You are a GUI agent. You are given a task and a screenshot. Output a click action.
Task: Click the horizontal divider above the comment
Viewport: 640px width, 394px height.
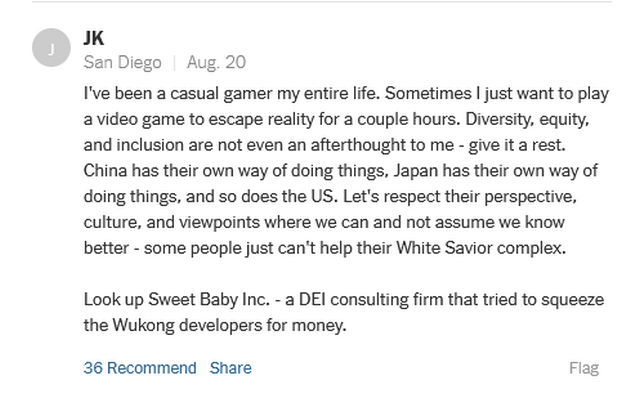[322, 2]
